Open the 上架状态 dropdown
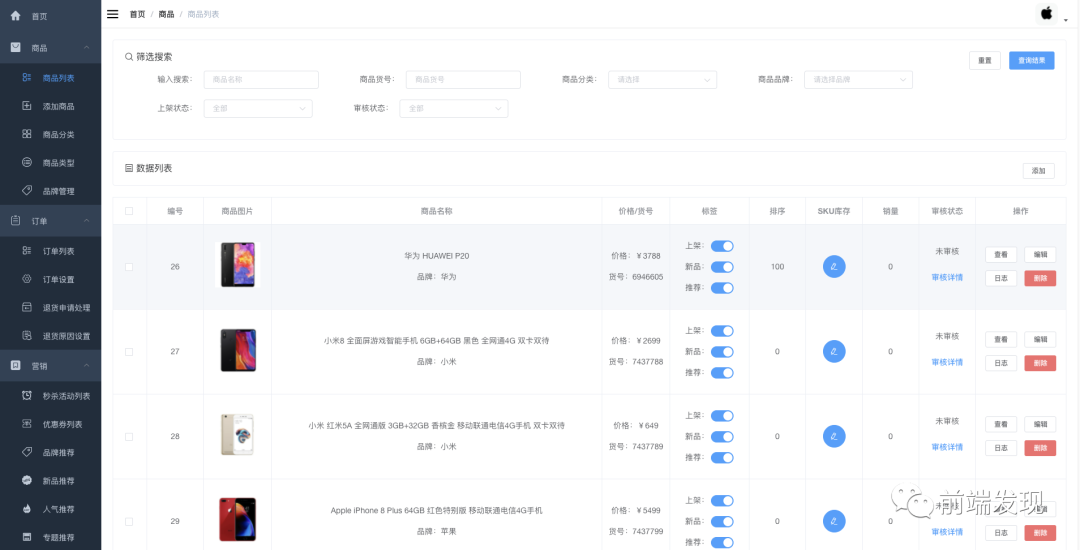 (x=258, y=108)
